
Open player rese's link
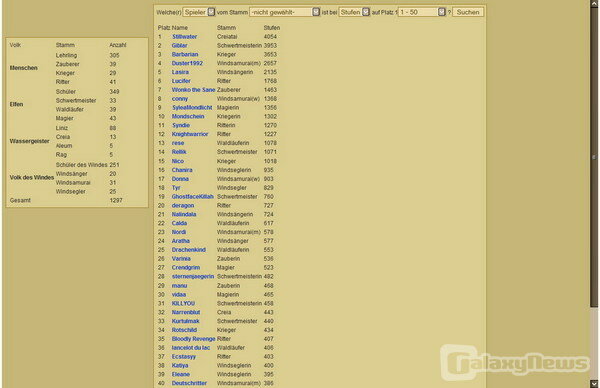coord(178,143)
